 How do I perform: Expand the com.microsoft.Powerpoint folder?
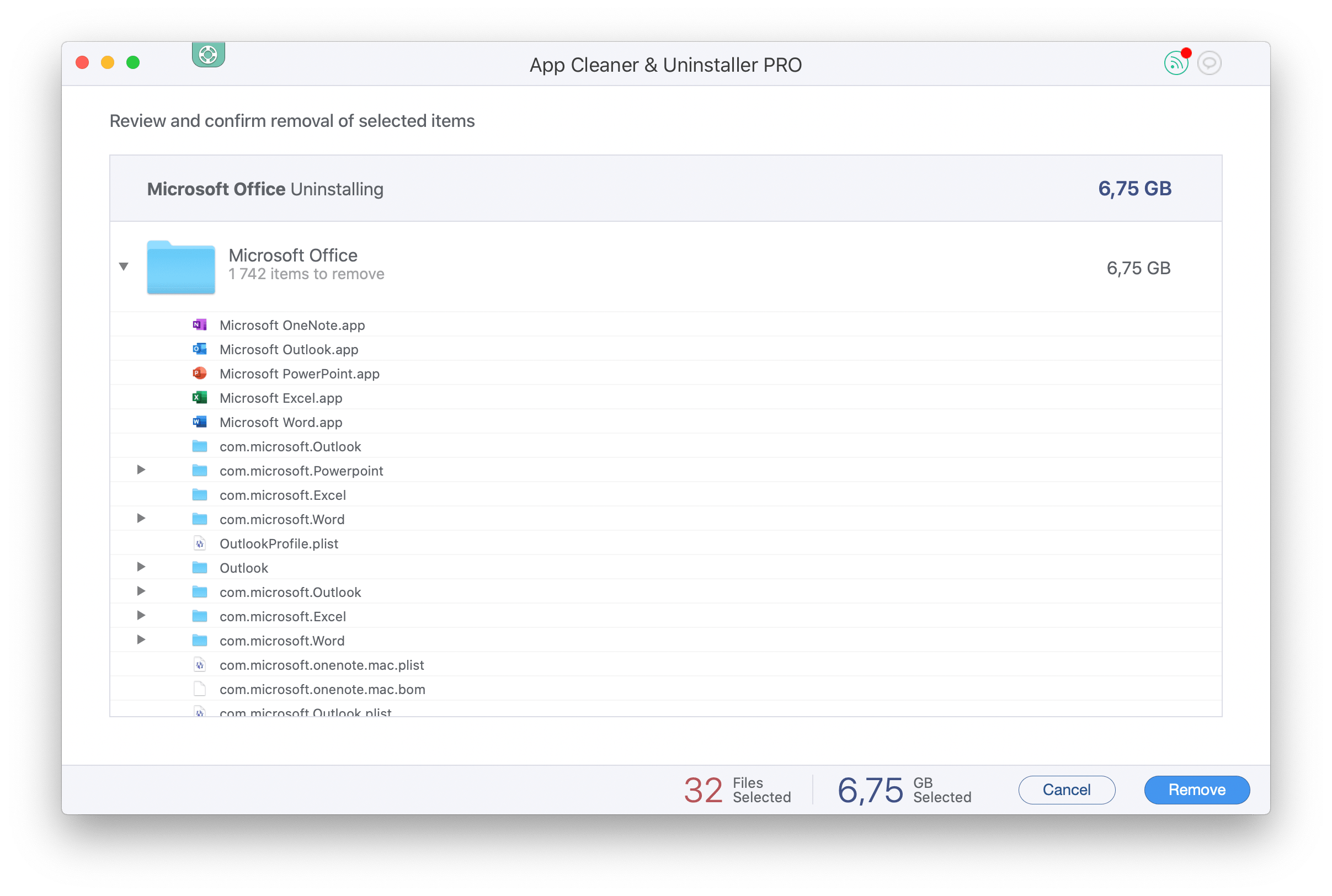[x=140, y=470]
